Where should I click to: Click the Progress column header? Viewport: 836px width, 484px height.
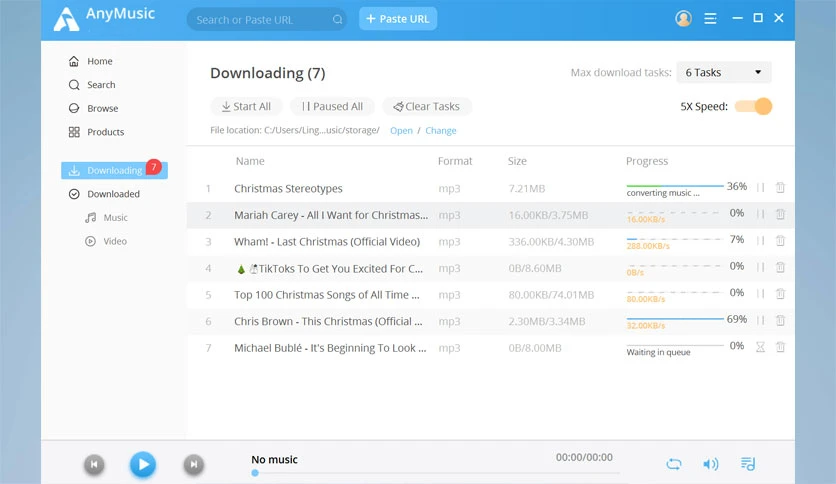[647, 161]
